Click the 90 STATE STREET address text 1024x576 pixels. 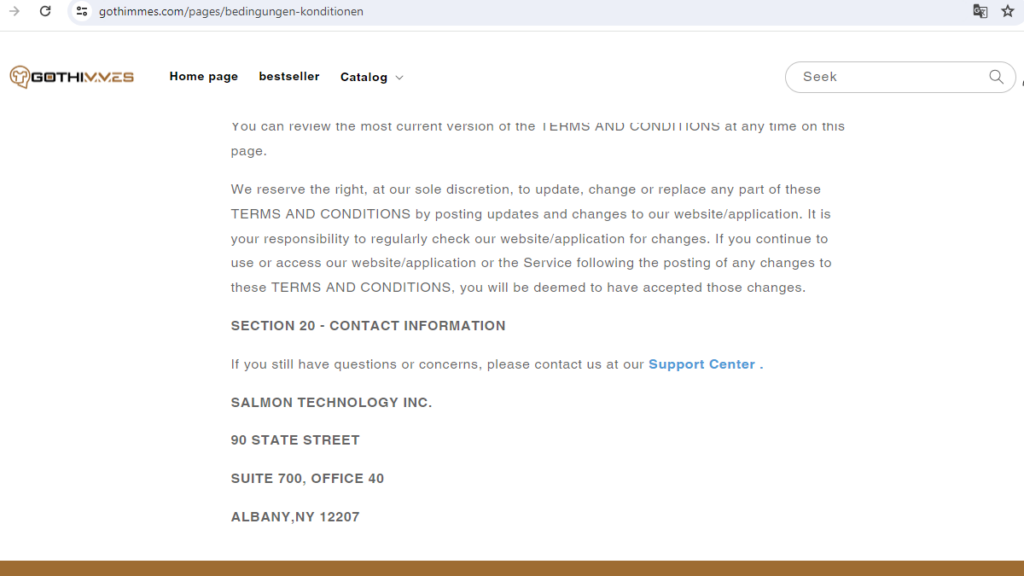click(x=295, y=439)
